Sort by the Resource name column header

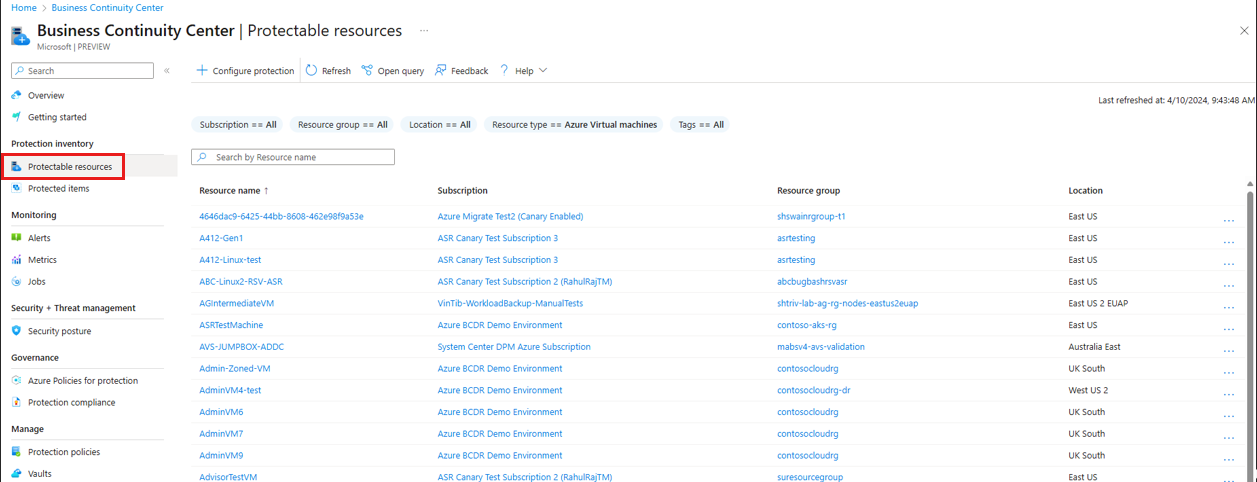[229, 190]
